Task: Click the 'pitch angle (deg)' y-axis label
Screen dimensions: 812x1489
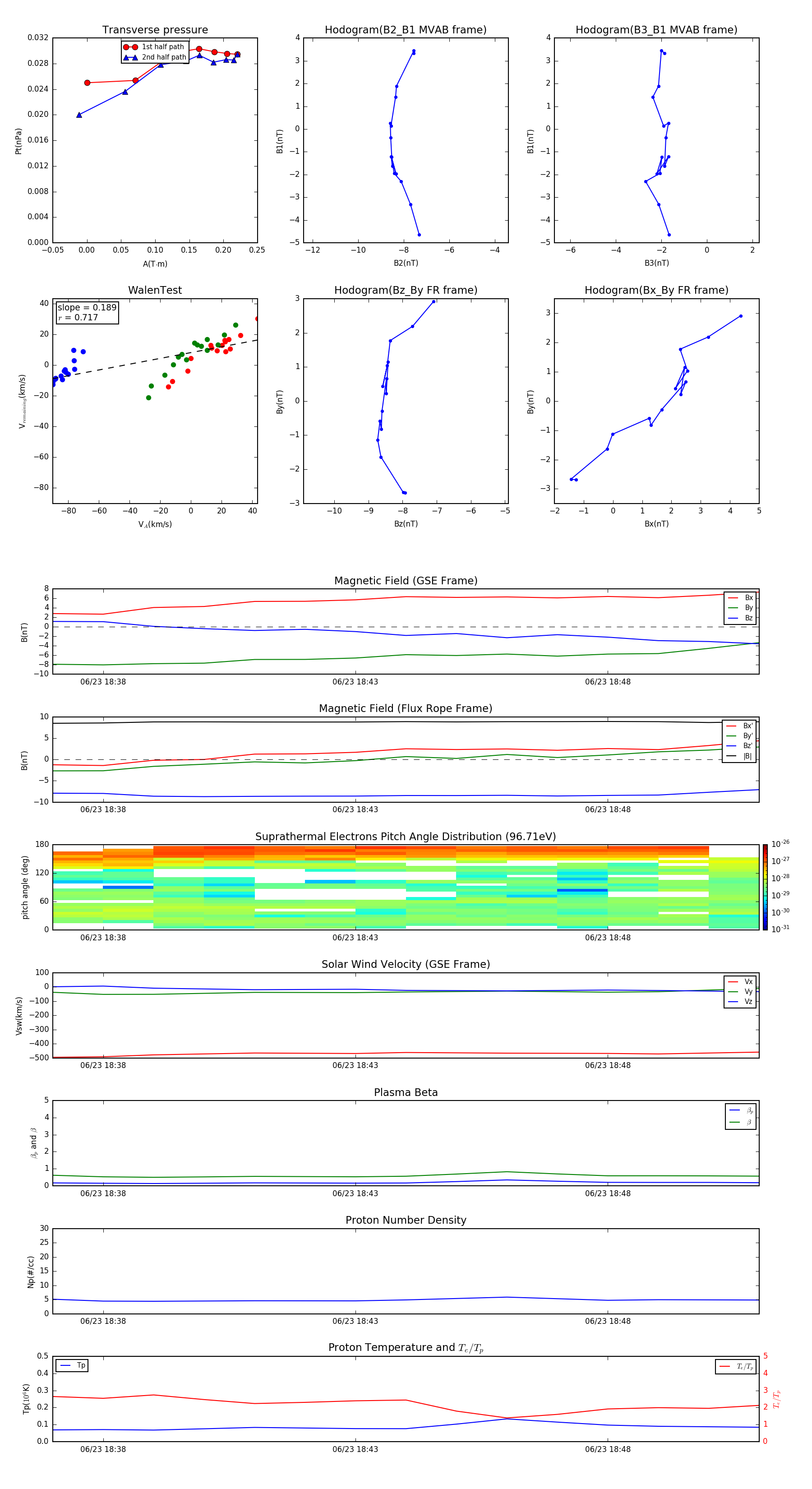Action: tap(25, 887)
